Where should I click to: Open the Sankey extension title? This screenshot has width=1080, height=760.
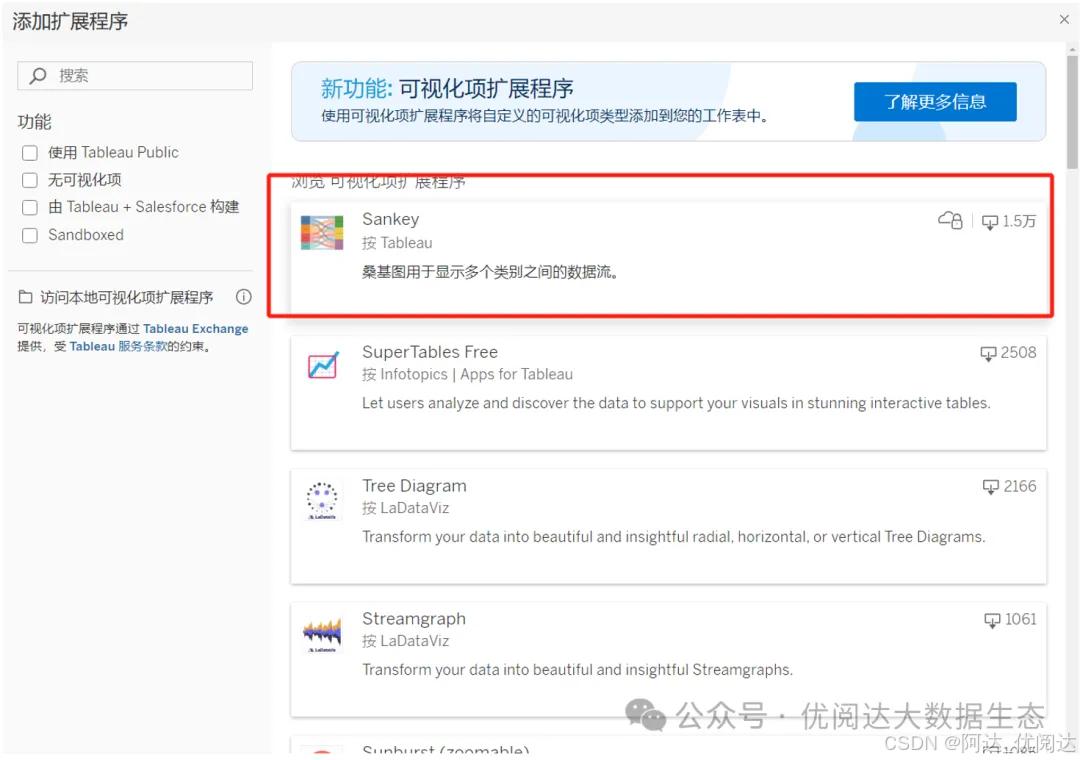391,219
